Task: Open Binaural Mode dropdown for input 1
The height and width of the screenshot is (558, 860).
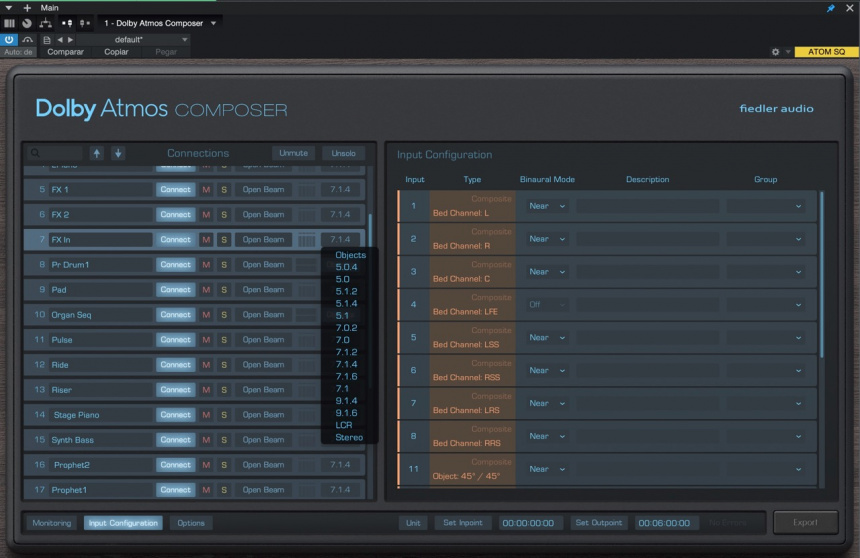Action: [x=546, y=206]
